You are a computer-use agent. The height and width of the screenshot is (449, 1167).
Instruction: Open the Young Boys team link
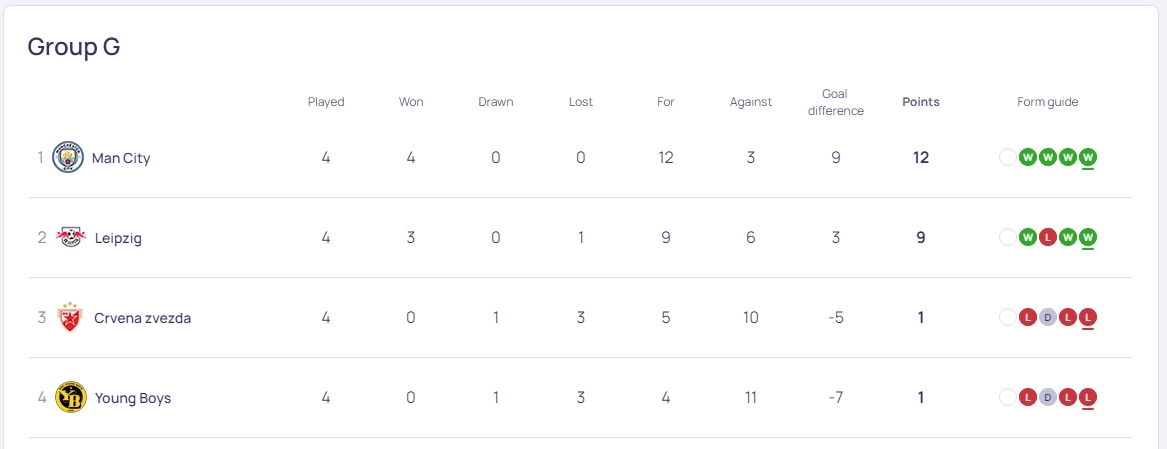133,398
